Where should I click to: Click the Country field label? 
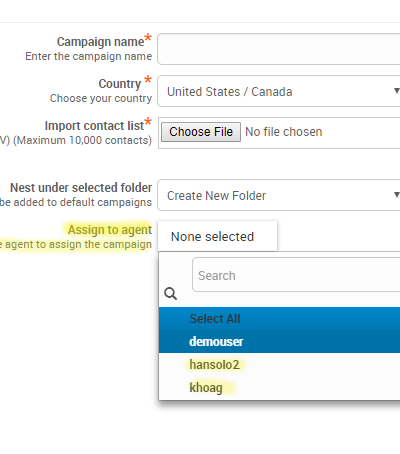pos(120,84)
